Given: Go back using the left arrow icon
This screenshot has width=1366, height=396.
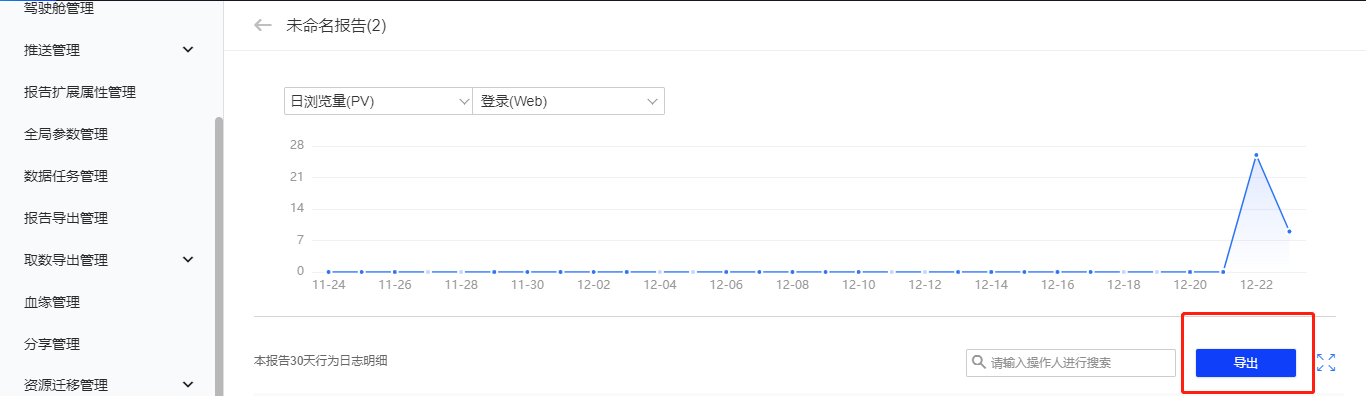Looking at the screenshot, I should [x=263, y=26].
